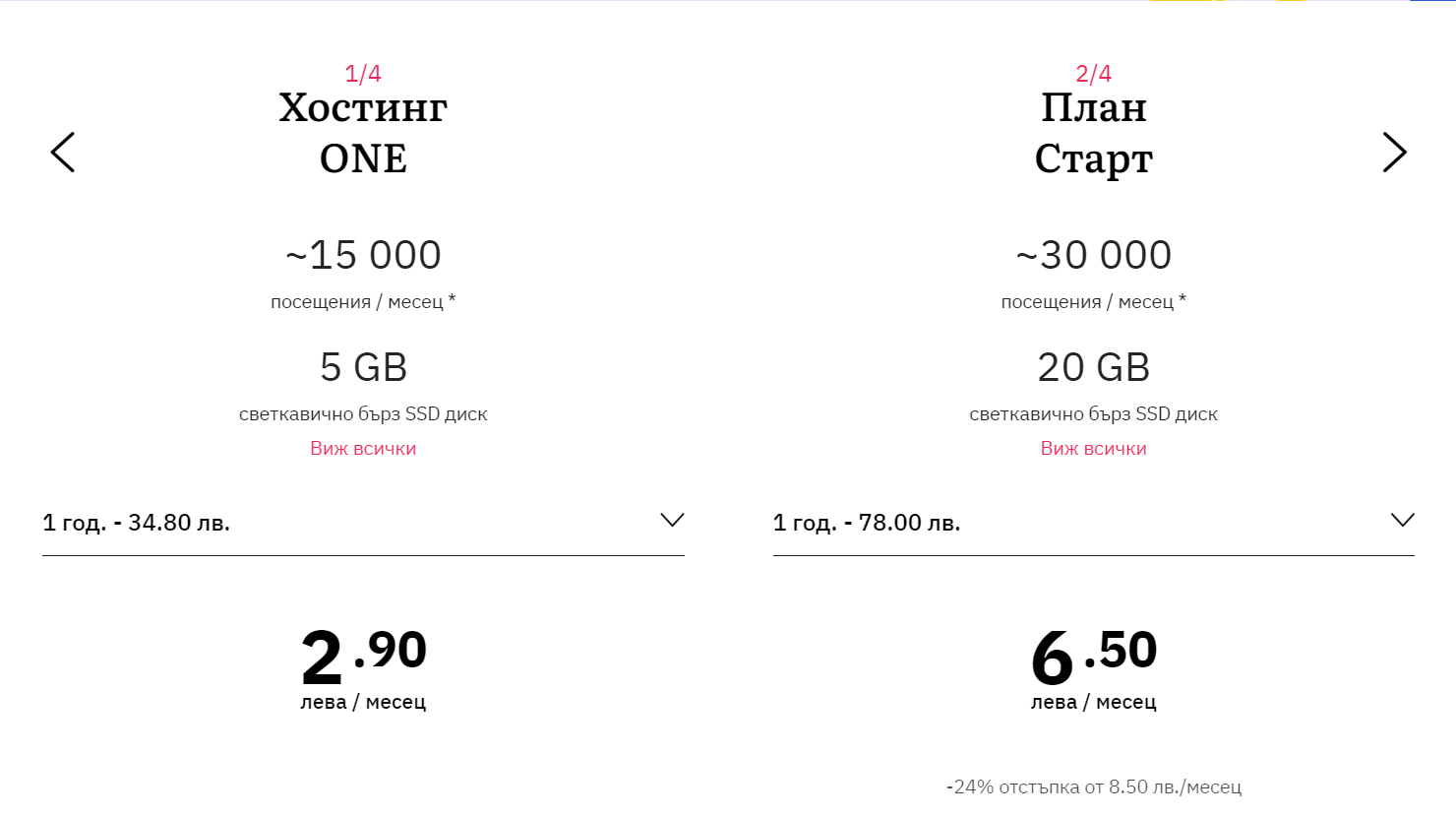
Task: Click the next plan right arrow
Action: tap(1394, 153)
